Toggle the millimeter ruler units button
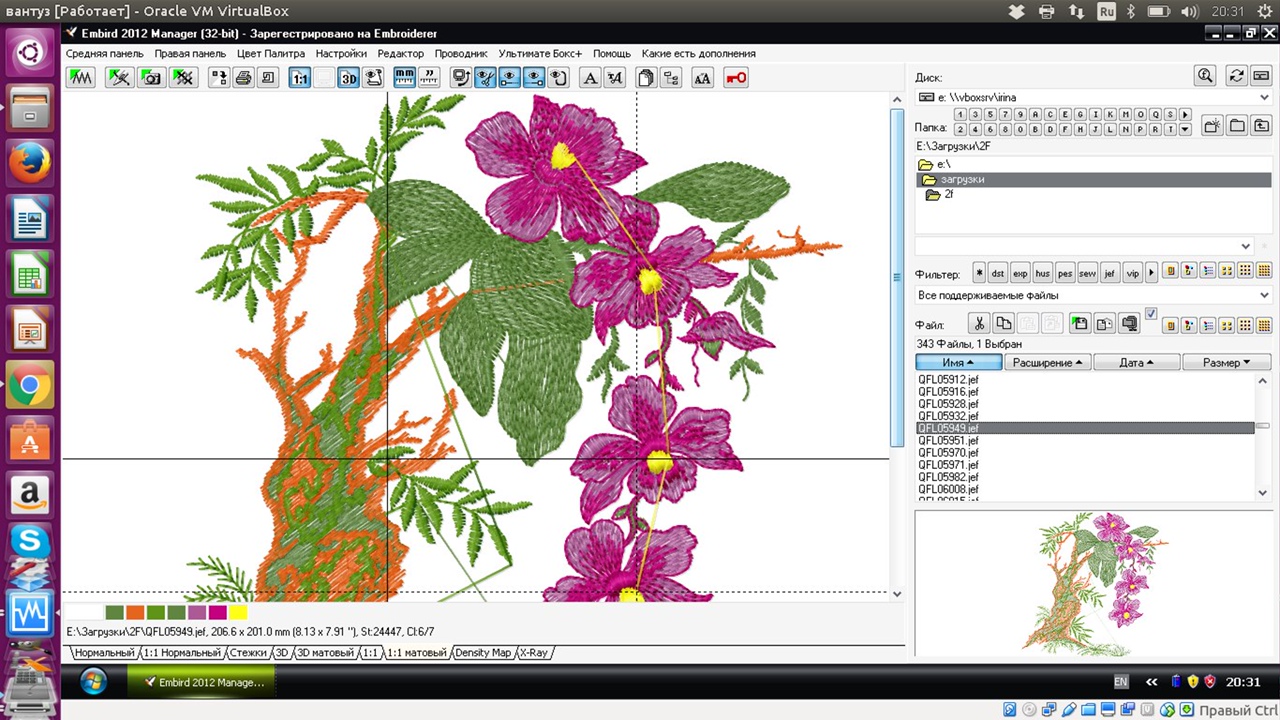This screenshot has height=720, width=1280. 404,77
